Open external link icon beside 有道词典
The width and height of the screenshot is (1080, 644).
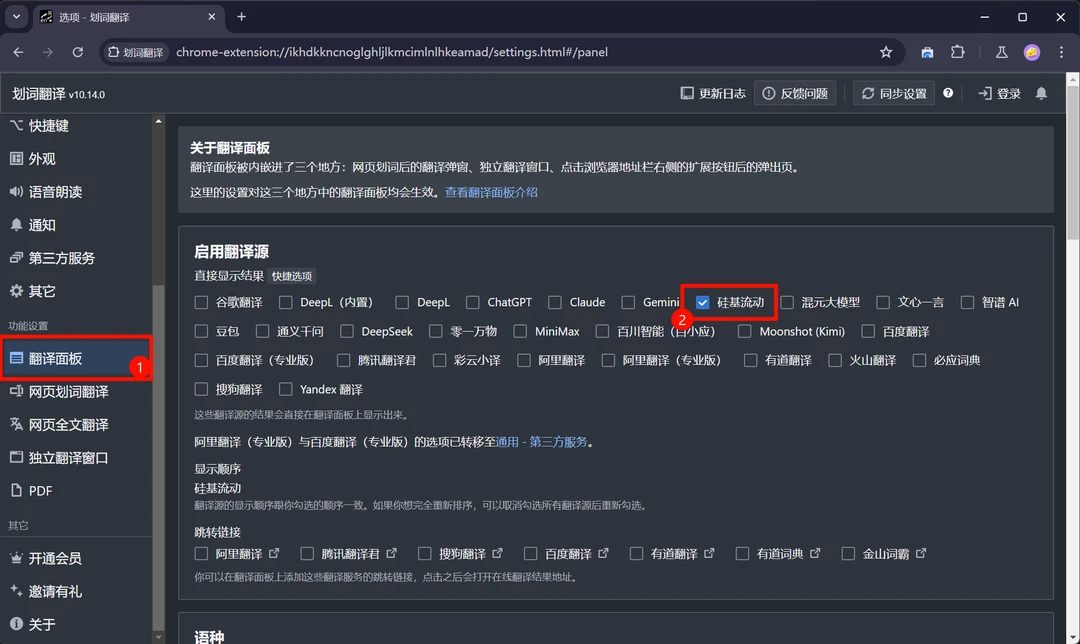(x=815, y=553)
